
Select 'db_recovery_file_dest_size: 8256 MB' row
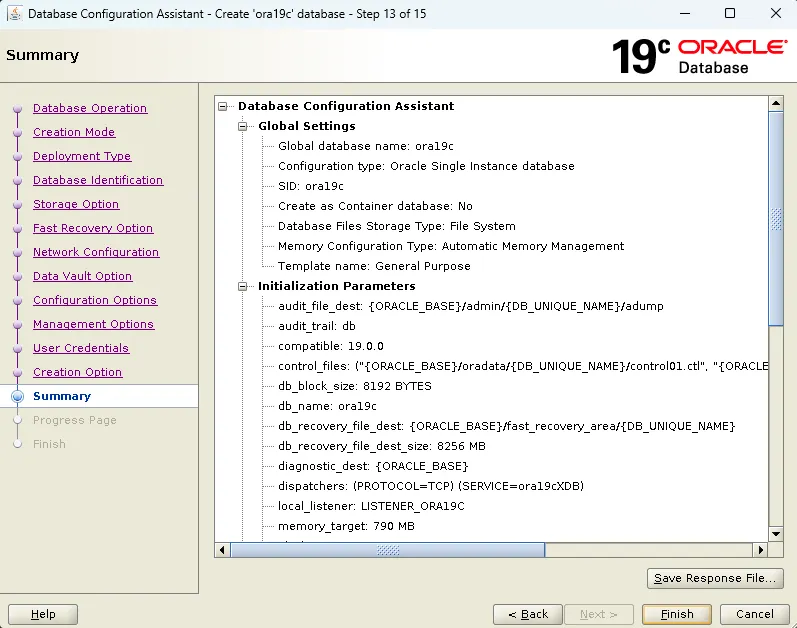(x=382, y=446)
